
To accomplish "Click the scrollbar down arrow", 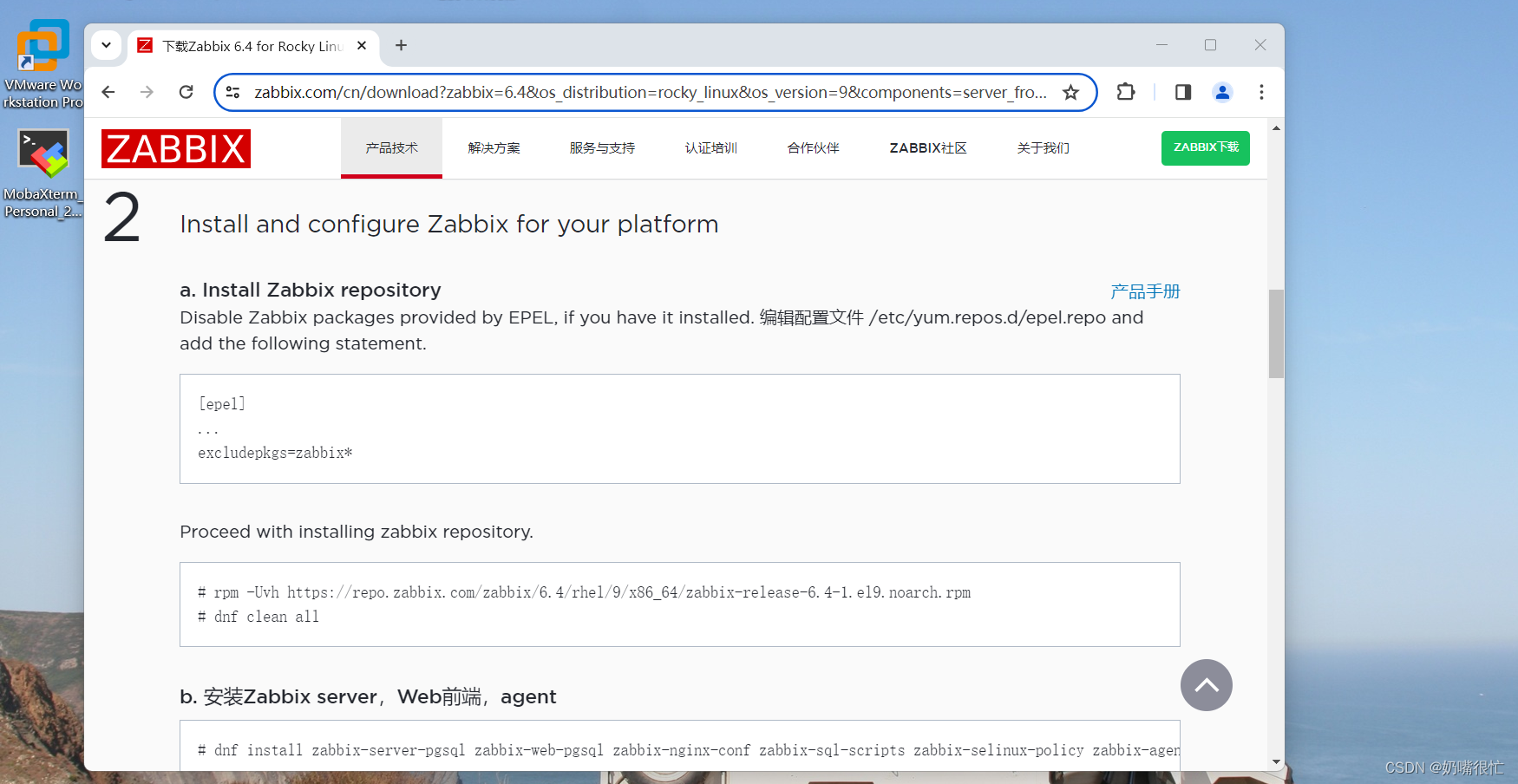I will (1276, 761).
